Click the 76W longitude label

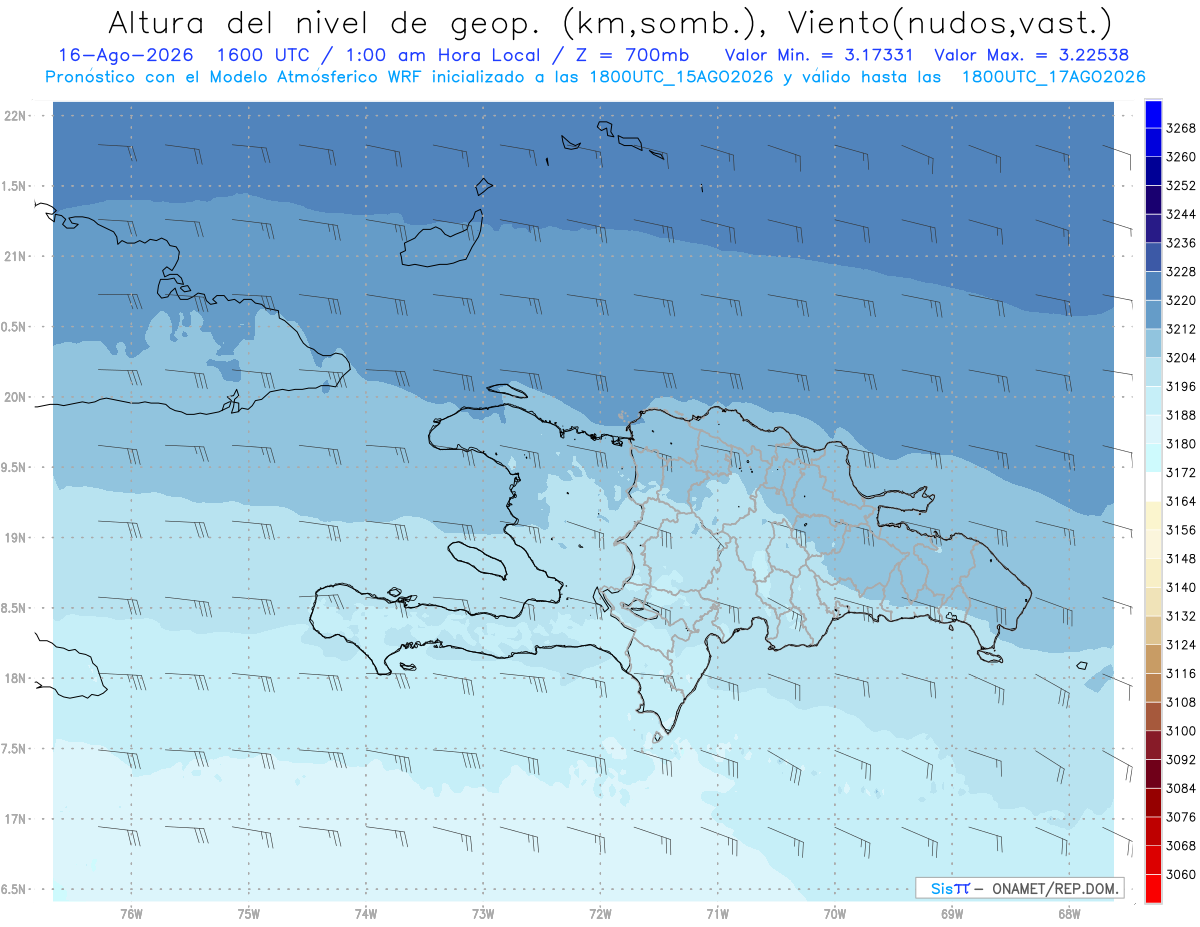pyautogui.click(x=131, y=913)
